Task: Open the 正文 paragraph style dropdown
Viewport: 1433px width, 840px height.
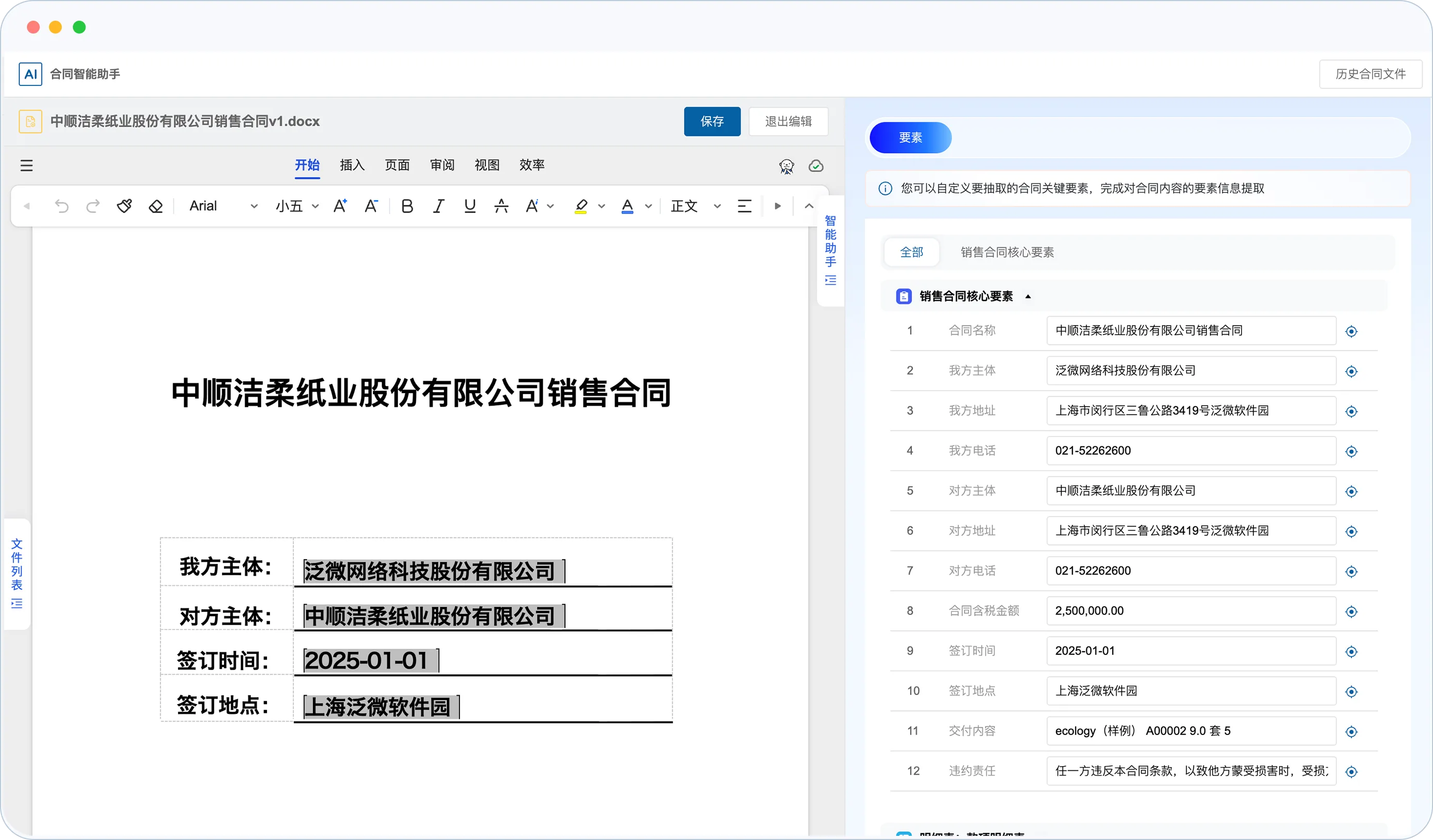Action: (x=695, y=206)
